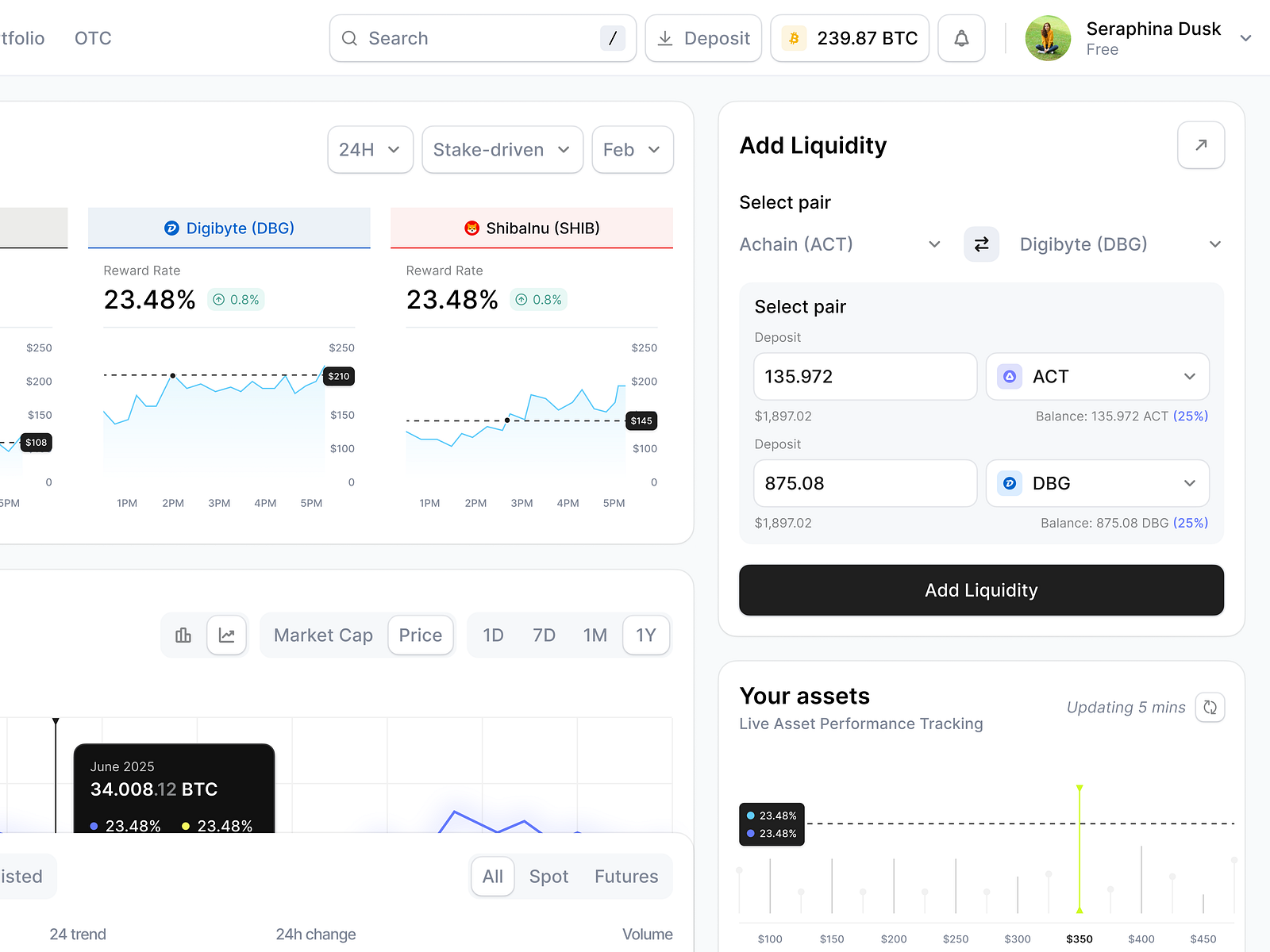Refresh asset data with the reload icon
The width and height of the screenshot is (1270, 952).
(1210, 707)
